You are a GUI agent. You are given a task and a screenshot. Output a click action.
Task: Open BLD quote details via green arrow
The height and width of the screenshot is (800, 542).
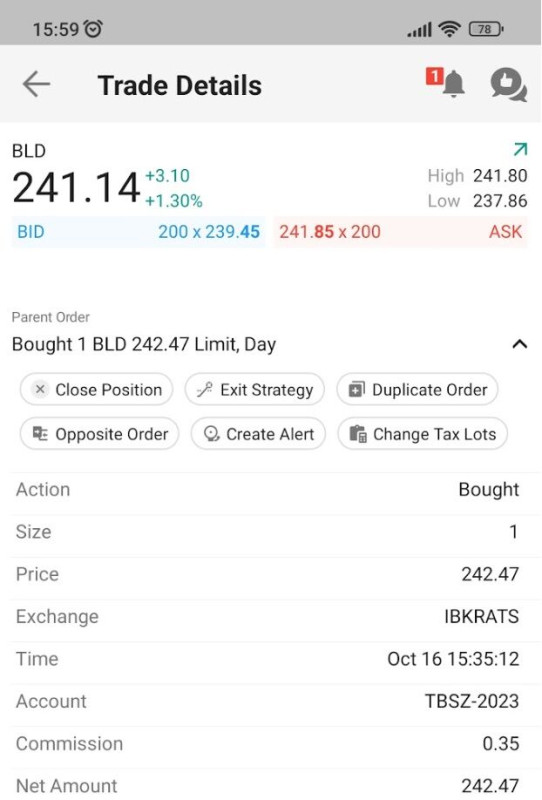coord(520,149)
